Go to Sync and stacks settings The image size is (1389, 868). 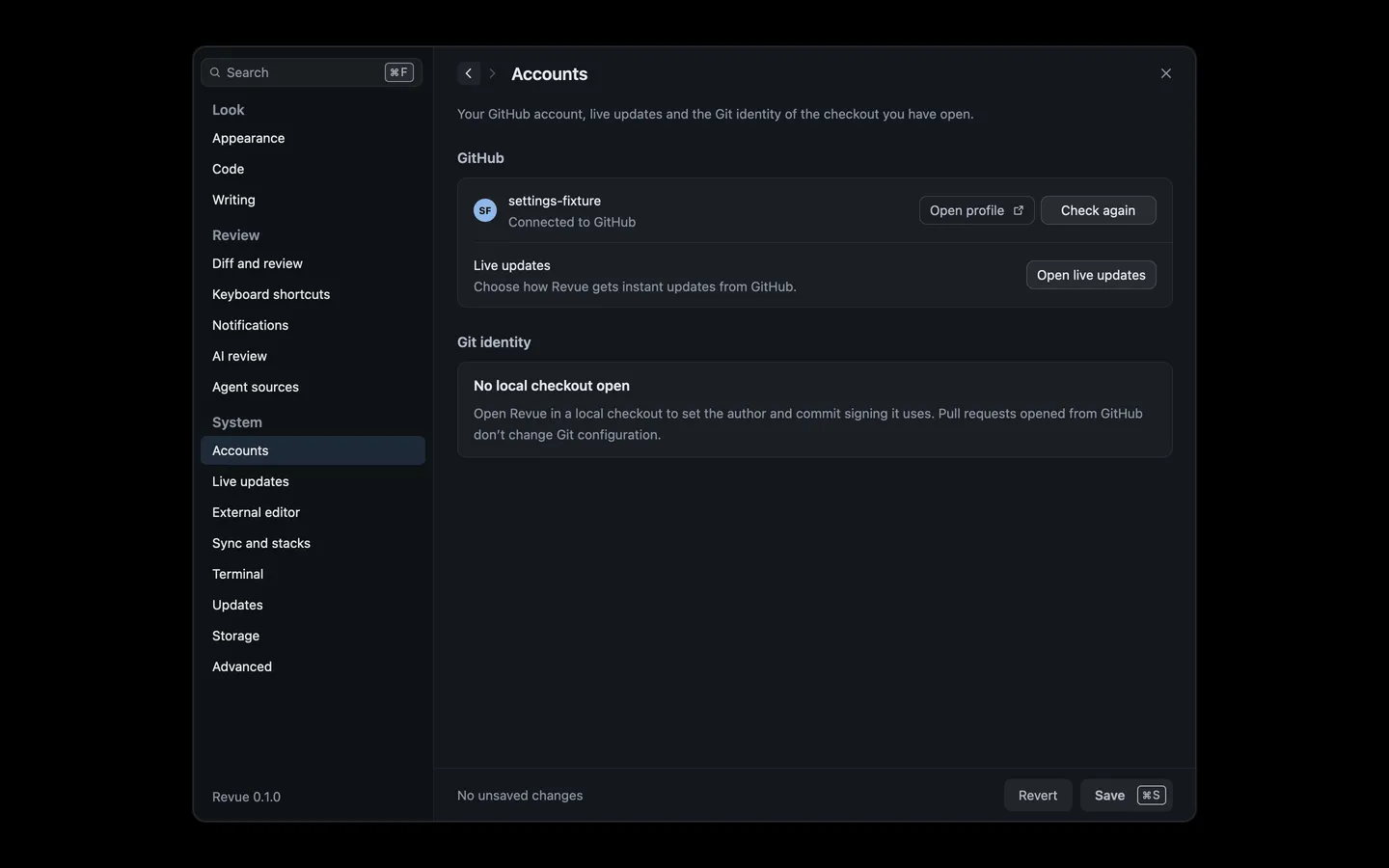pyautogui.click(x=313, y=543)
